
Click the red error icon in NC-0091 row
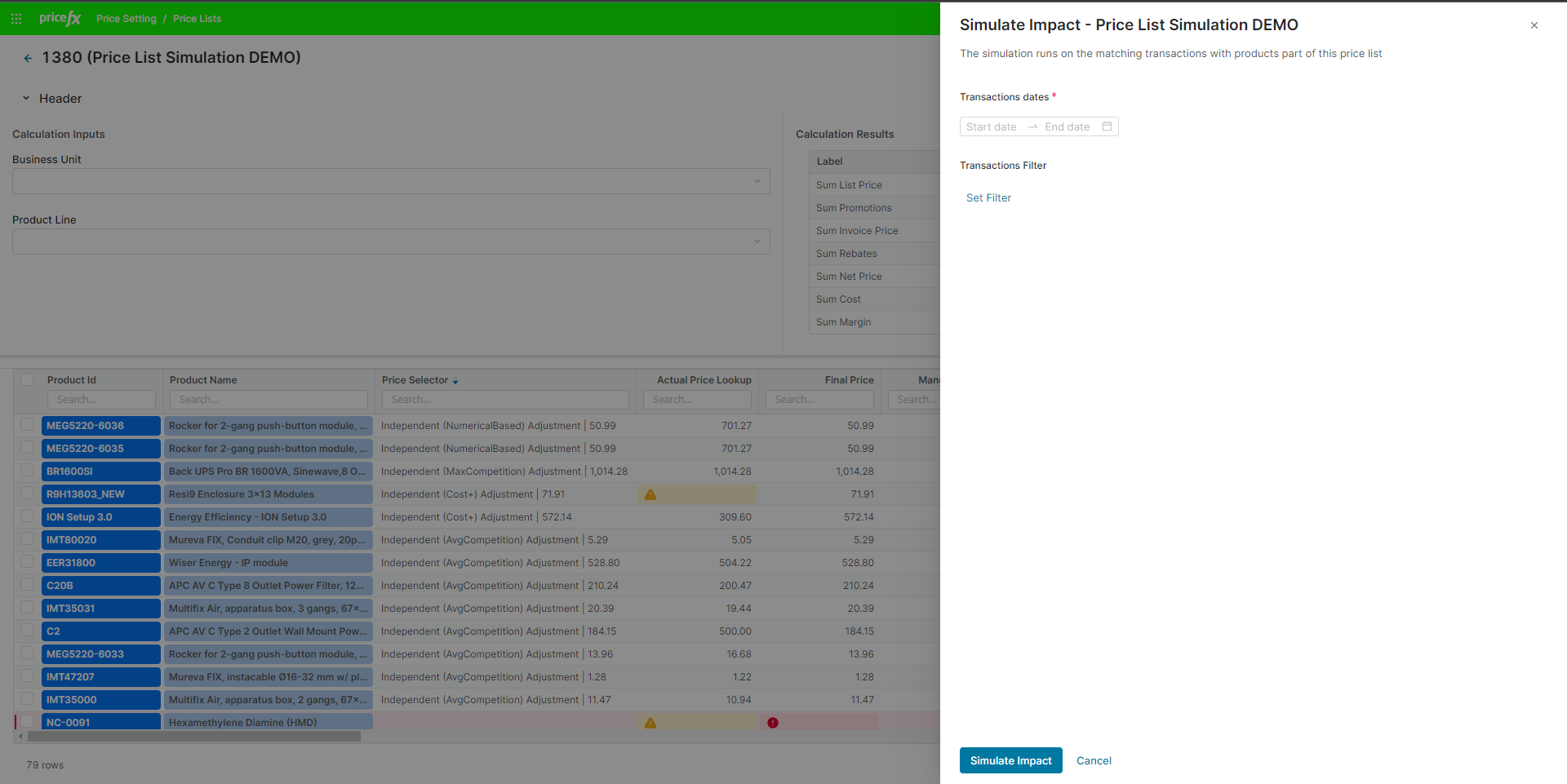[x=772, y=723]
